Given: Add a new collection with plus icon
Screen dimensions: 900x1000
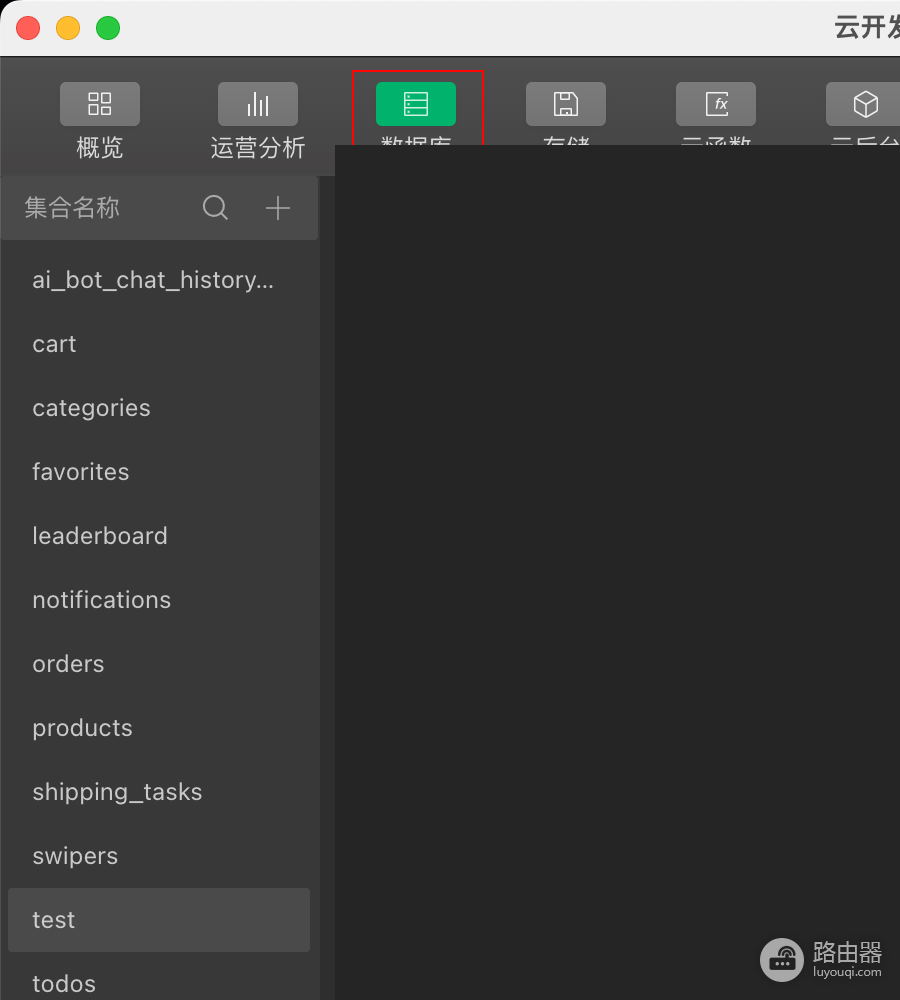Looking at the screenshot, I should click(x=278, y=208).
